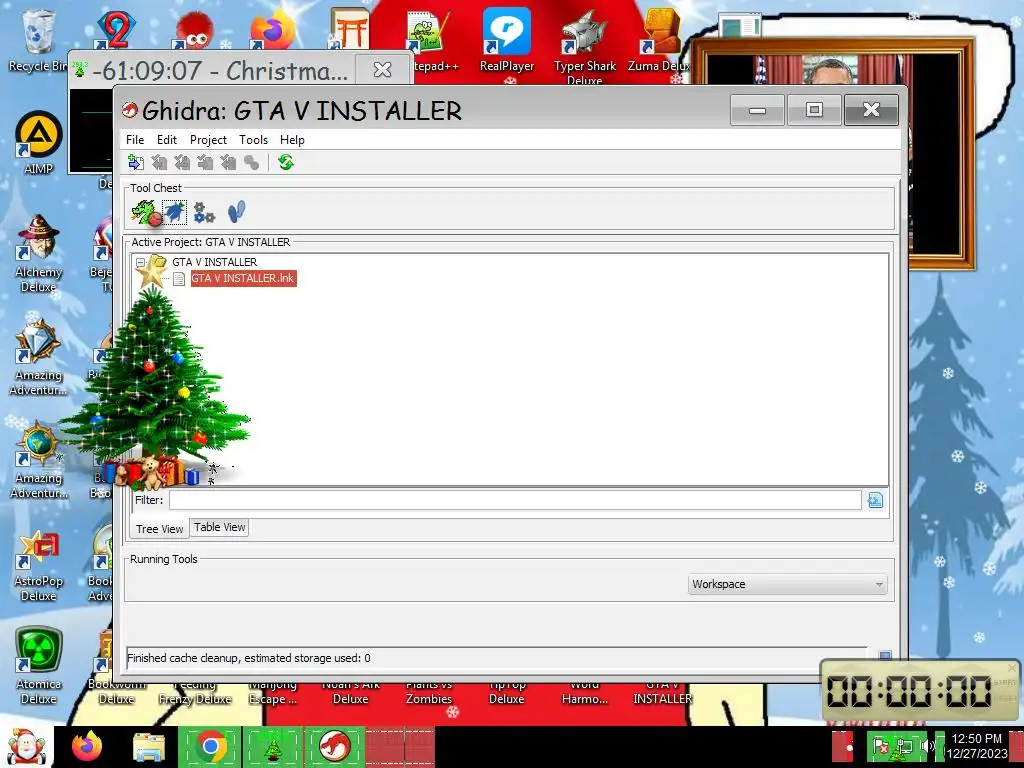Screen dimensions: 1024x768
Task: Click the Santa start button
Action: pyautogui.click(x=25, y=746)
